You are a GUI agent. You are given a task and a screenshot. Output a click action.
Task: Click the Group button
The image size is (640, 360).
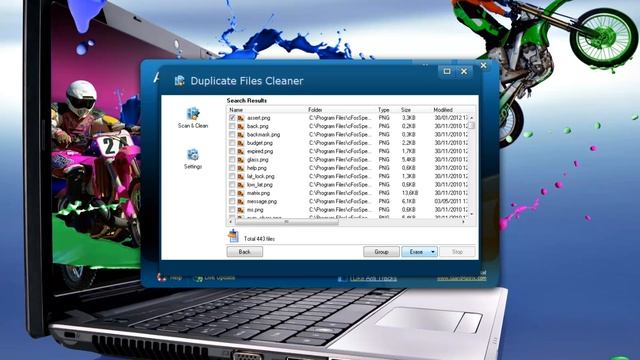click(381, 252)
